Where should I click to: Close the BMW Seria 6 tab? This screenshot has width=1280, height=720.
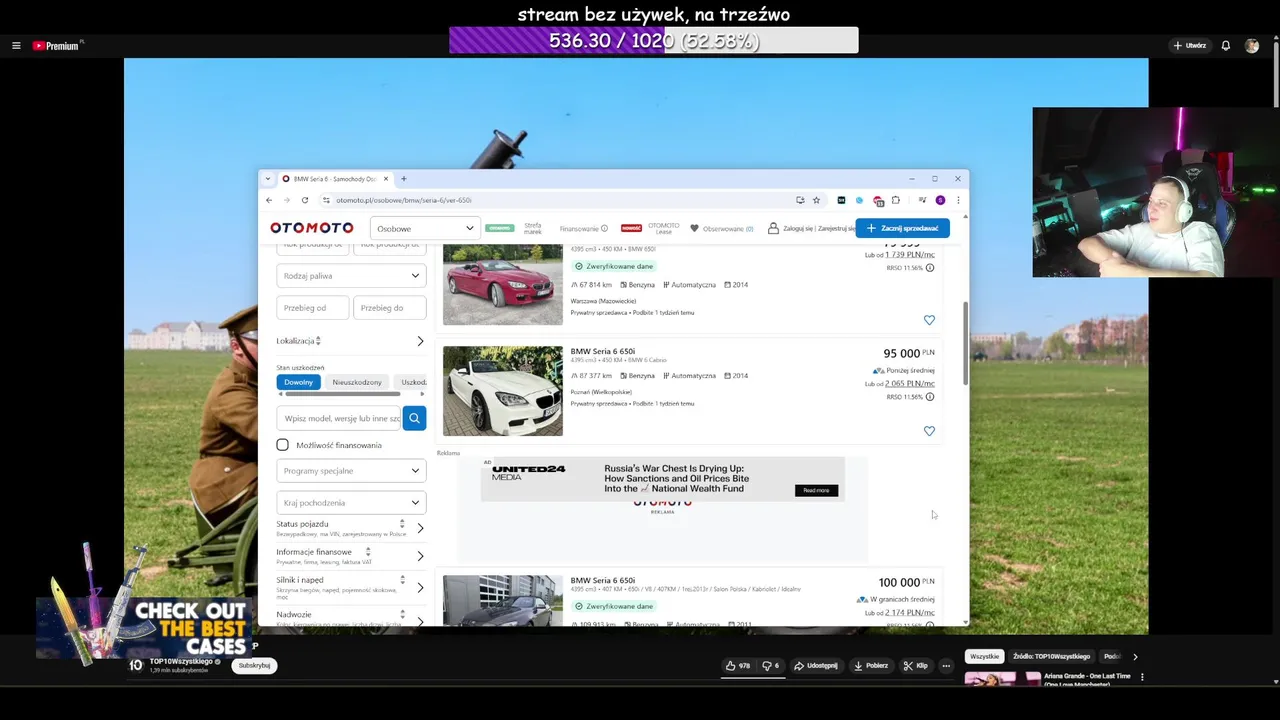[x=386, y=179]
